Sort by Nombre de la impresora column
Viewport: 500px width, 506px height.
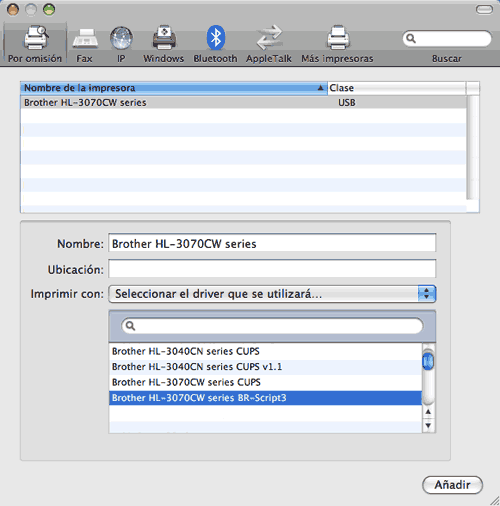point(174,88)
